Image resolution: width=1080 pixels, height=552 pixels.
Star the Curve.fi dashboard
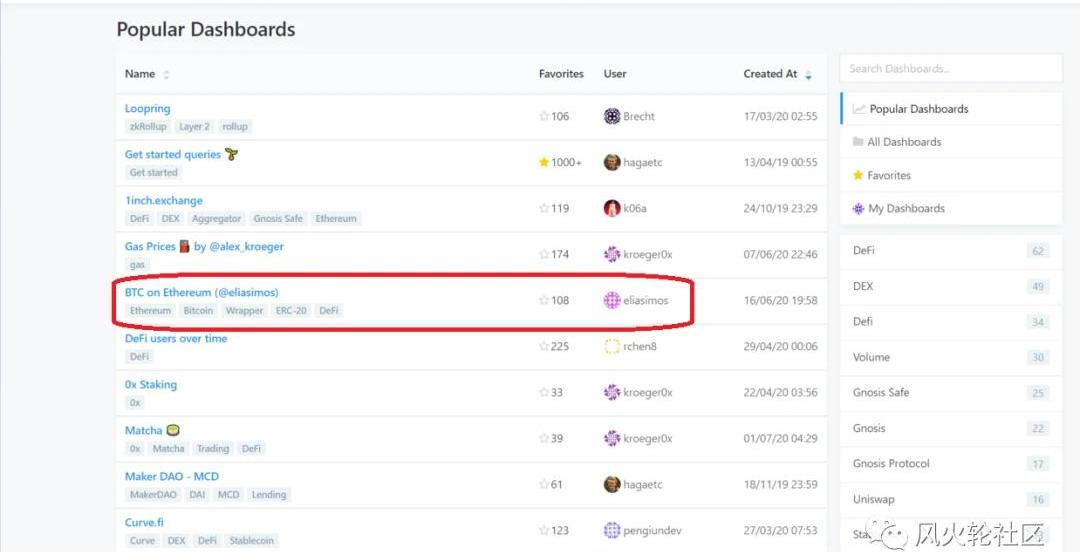[x=544, y=530]
